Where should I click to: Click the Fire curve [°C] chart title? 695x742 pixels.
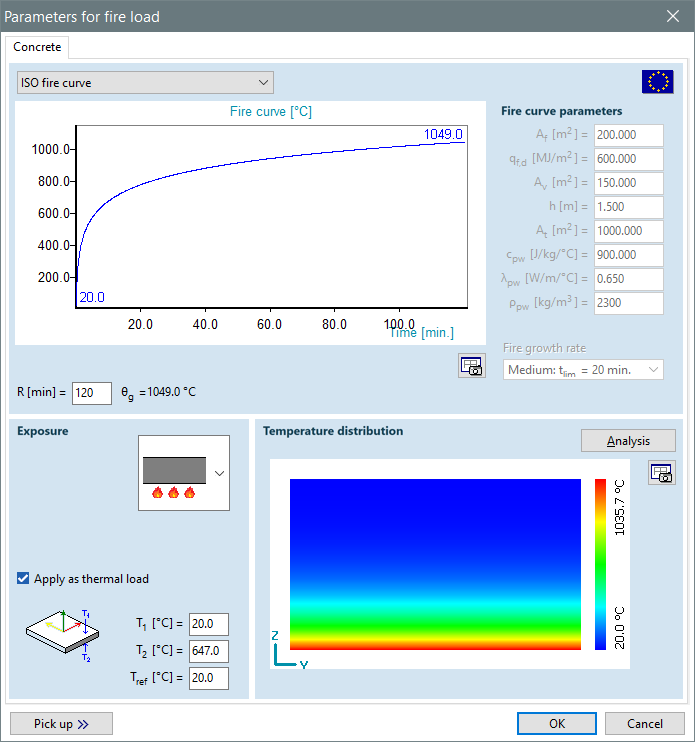pyautogui.click(x=271, y=112)
